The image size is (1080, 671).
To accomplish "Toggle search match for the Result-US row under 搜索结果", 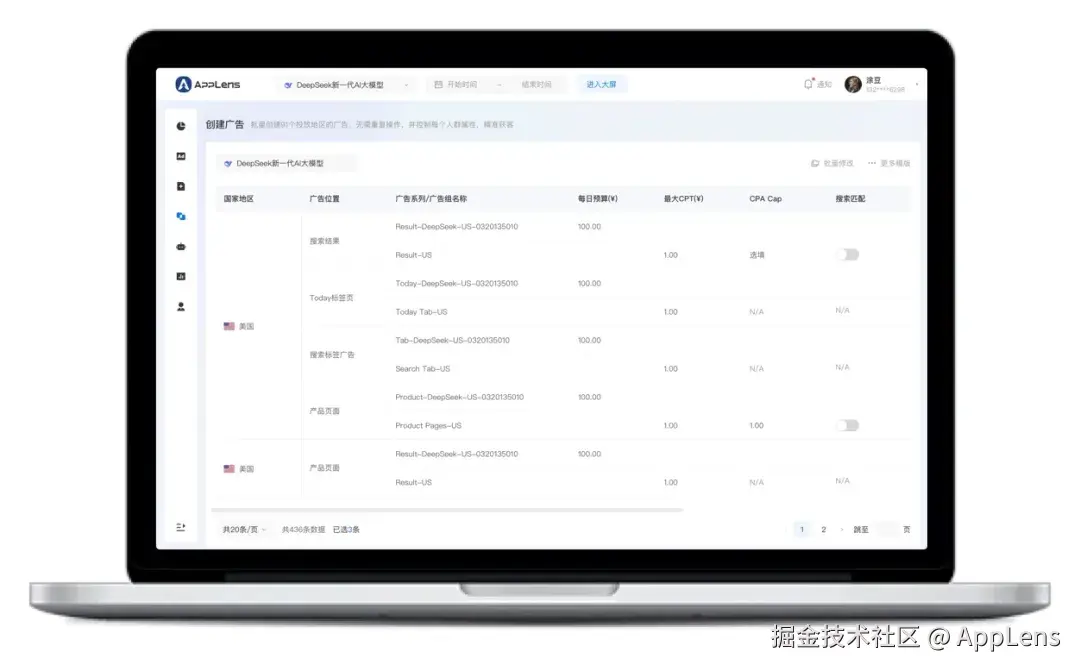I will [848, 255].
